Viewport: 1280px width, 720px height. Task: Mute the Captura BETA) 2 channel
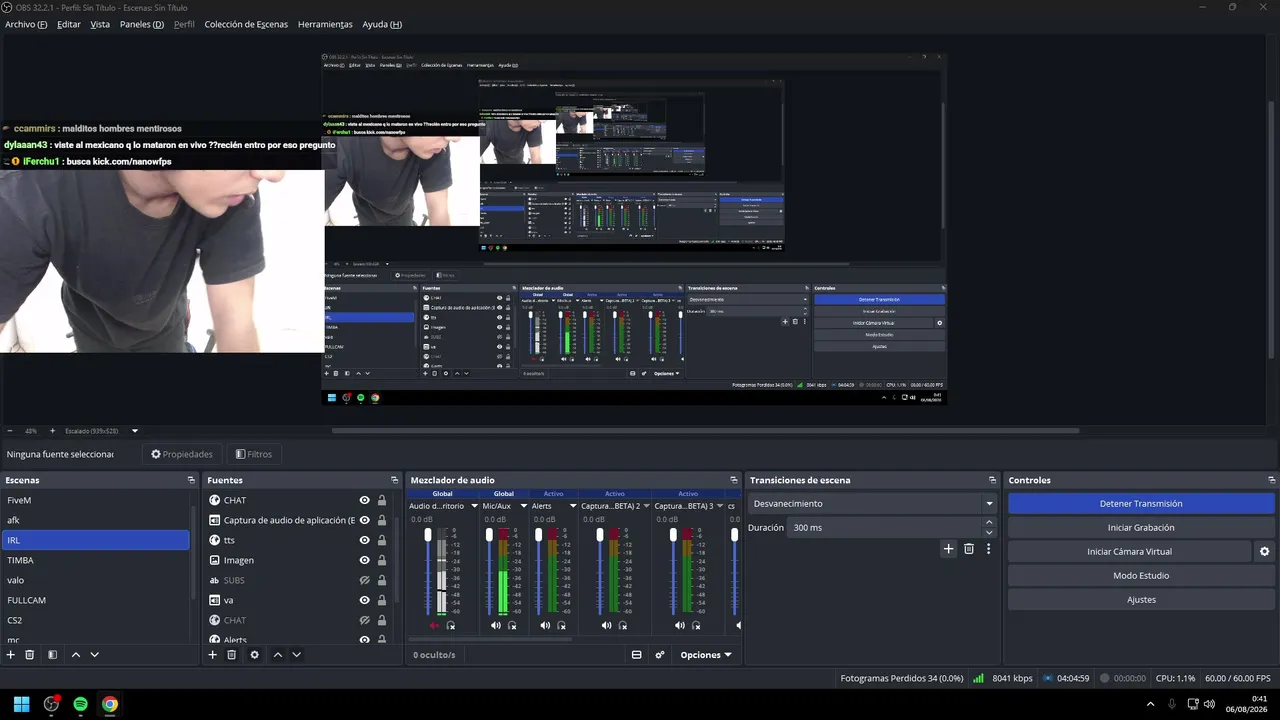pyautogui.click(x=607, y=626)
